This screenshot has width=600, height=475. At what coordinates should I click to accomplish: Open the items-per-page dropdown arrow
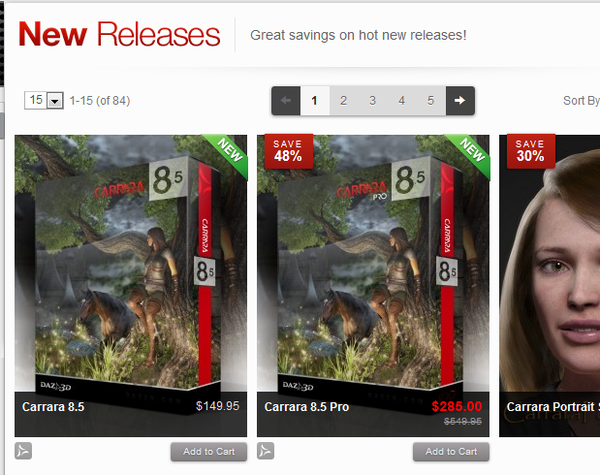[x=55, y=101]
